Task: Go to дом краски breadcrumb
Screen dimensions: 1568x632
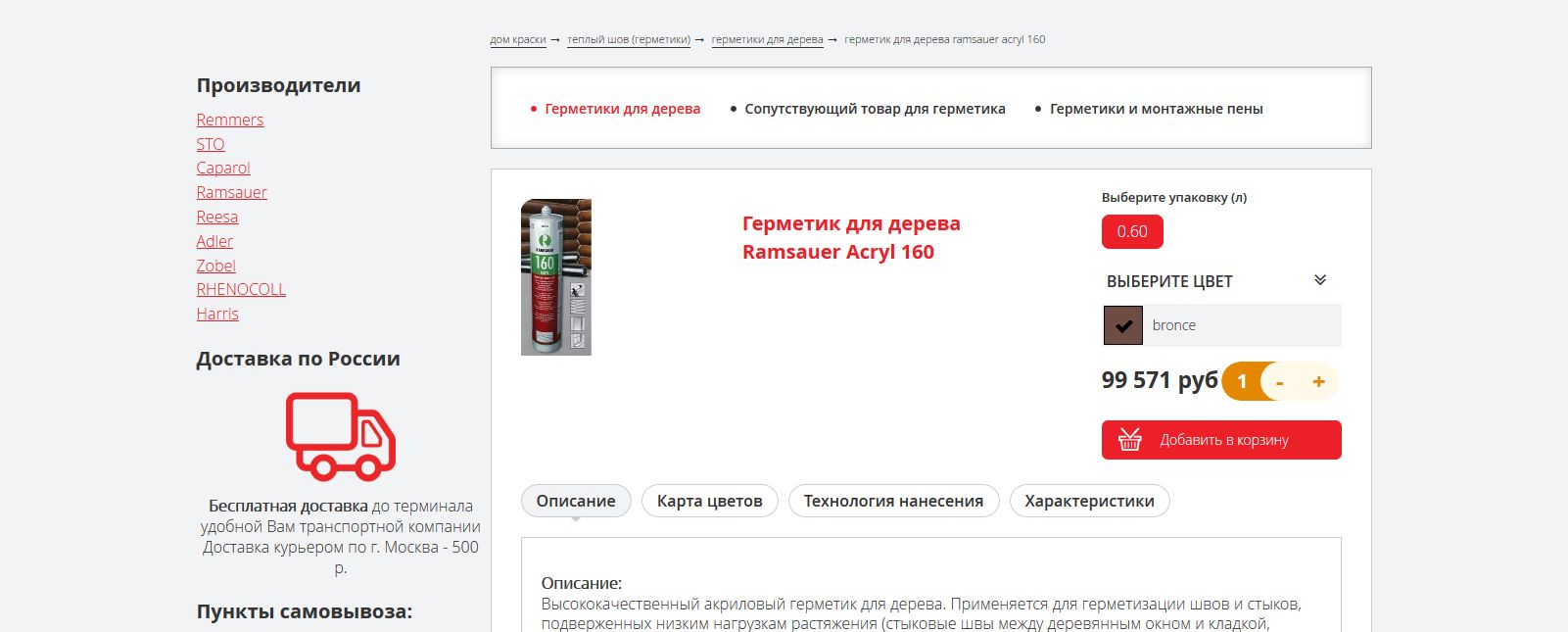Action: click(x=518, y=40)
